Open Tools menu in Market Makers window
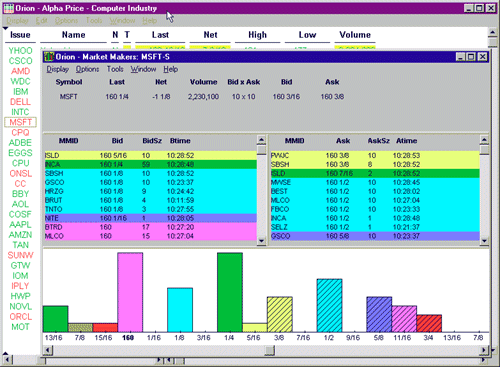Image resolution: width=500 pixels, height=367 pixels. point(115,69)
